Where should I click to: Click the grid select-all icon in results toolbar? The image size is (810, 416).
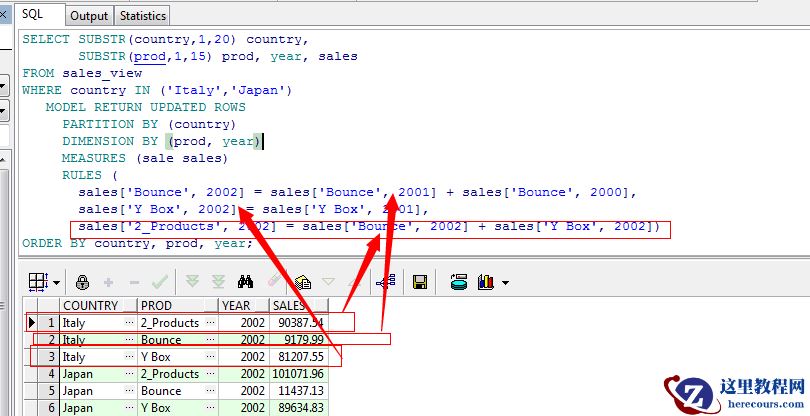click(36, 282)
